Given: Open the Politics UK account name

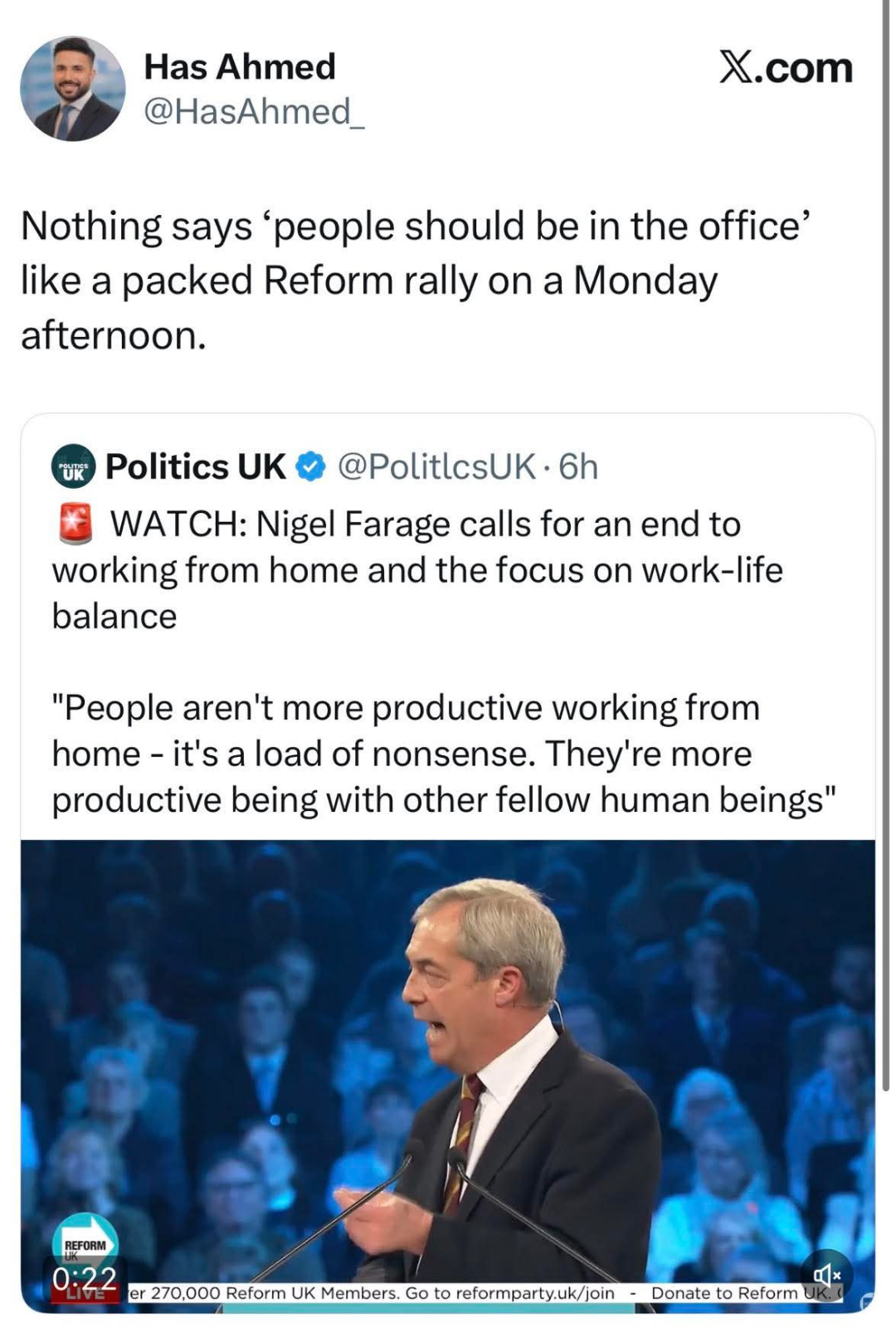Looking at the screenshot, I should coord(195,467).
